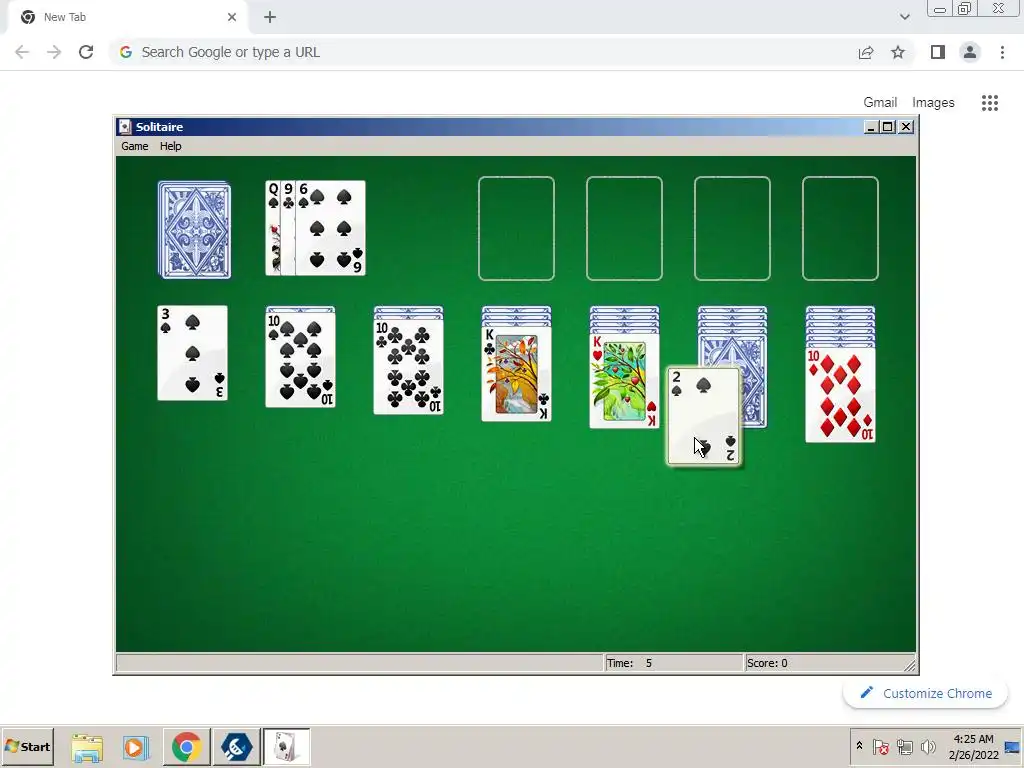This screenshot has height=768, width=1024.
Task: Click the fourth empty foundation slot
Action: 840,229
